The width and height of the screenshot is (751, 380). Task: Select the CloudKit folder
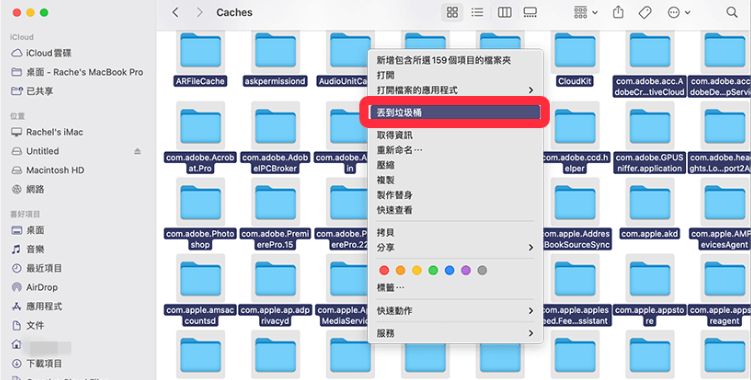click(575, 58)
